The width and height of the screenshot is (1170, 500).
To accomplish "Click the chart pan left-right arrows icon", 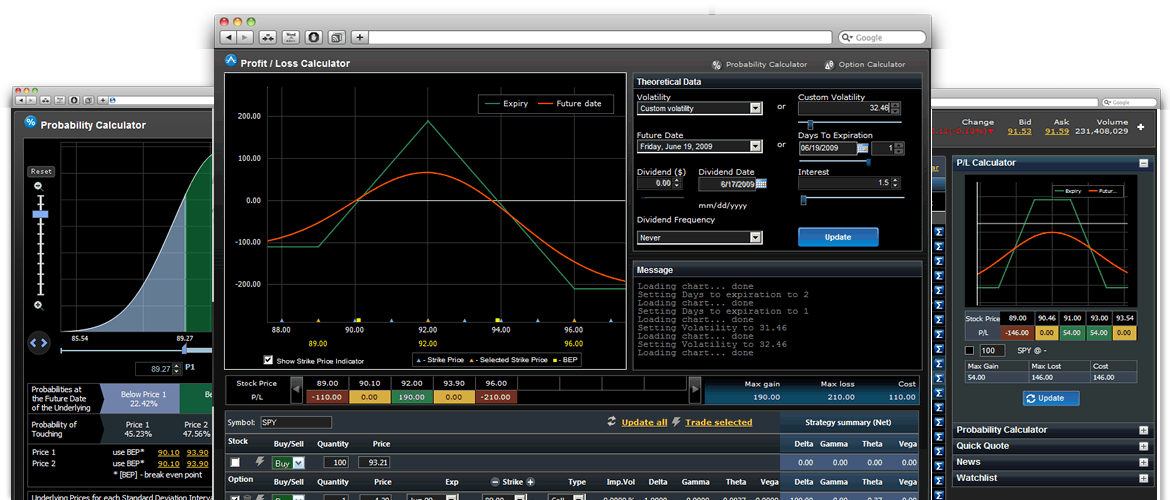I will [x=39, y=342].
